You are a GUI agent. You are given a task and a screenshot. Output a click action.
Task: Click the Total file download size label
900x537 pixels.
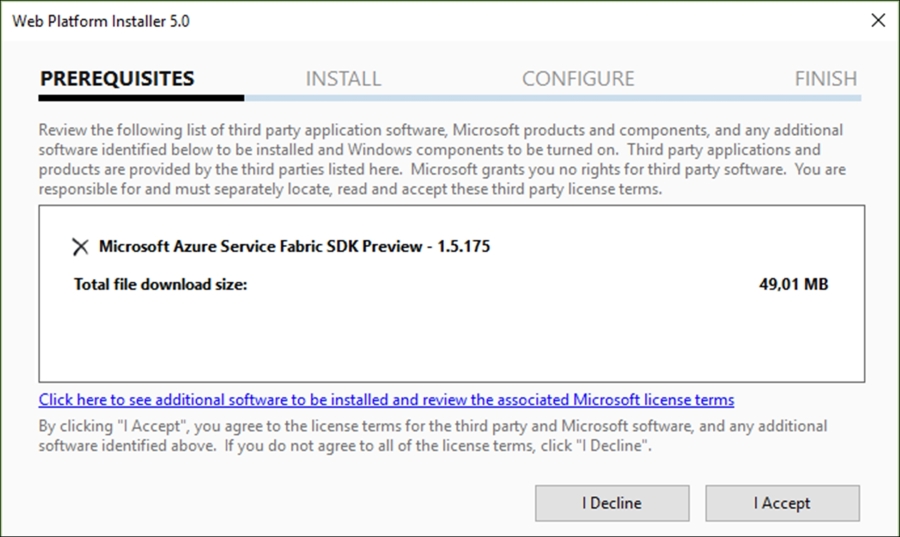[x=160, y=284]
